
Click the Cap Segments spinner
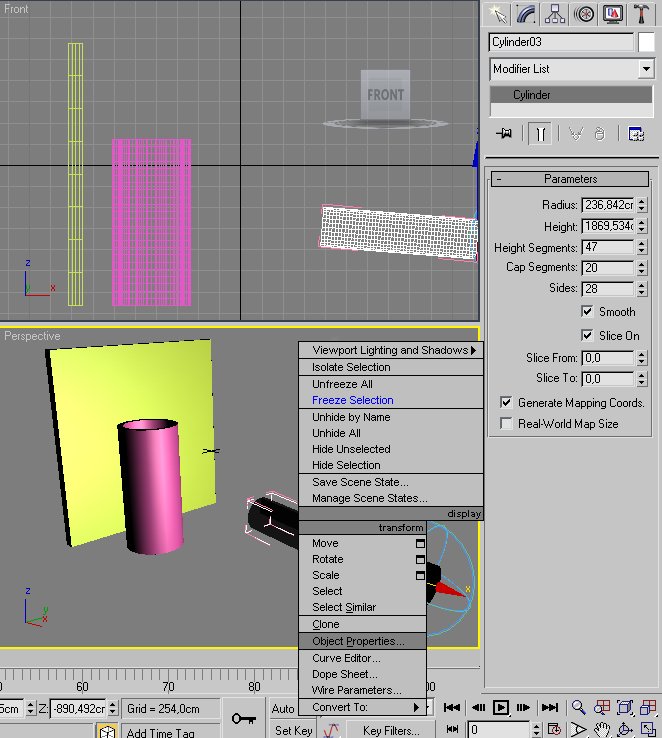(642, 267)
